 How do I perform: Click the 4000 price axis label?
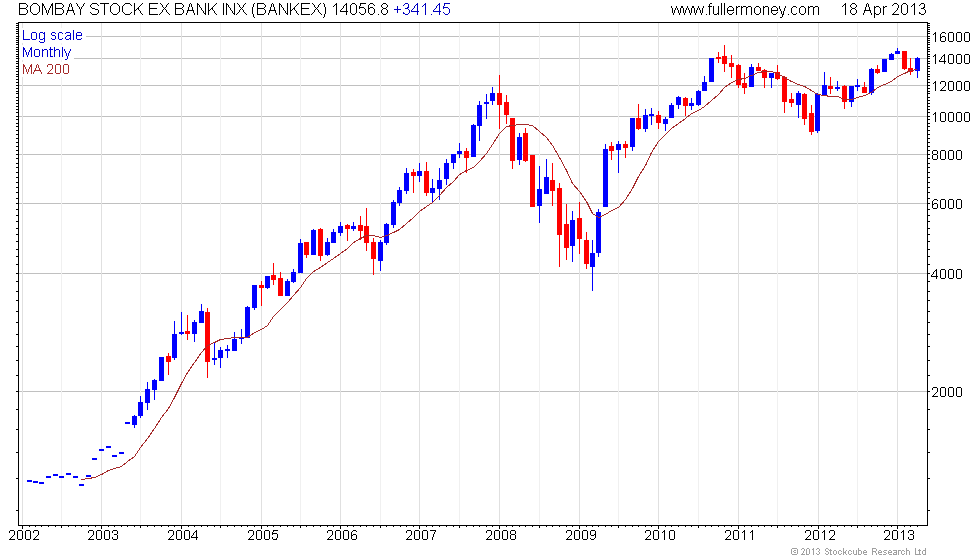tap(947, 274)
